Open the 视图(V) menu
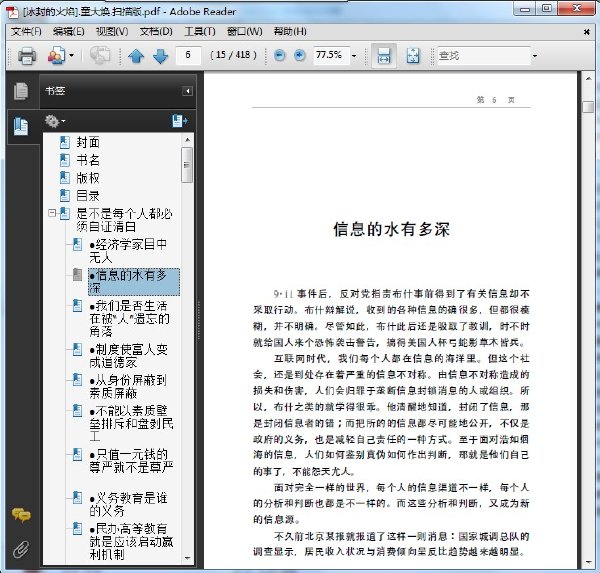This screenshot has width=600, height=573. (x=112, y=31)
